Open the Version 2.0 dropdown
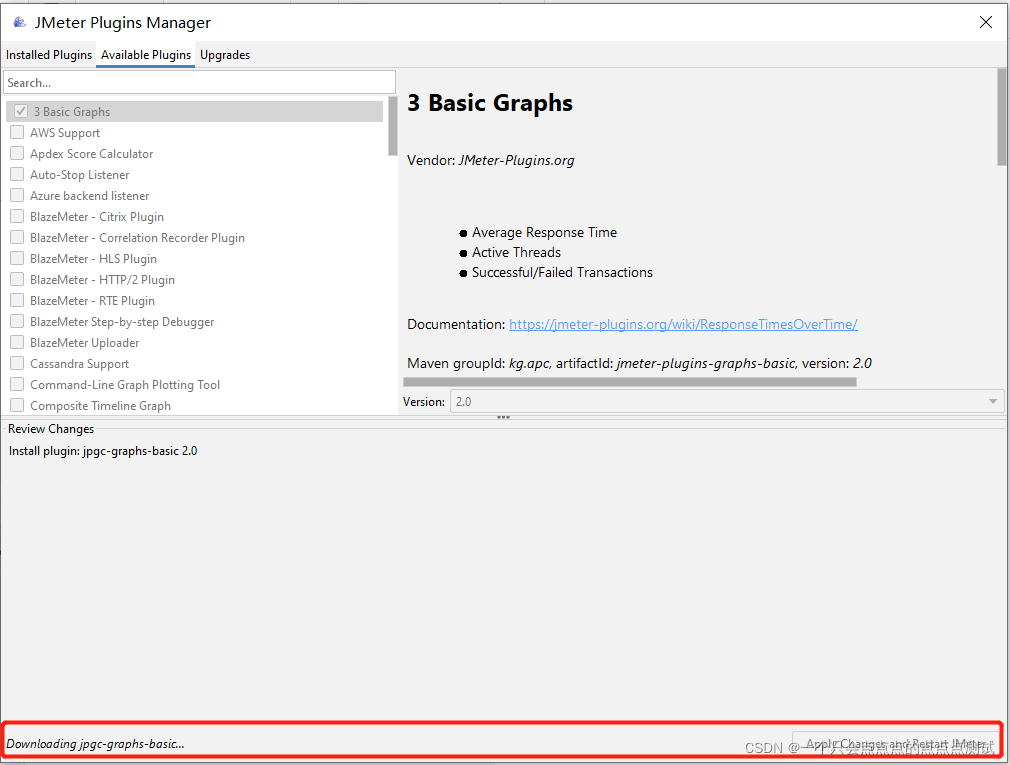The height and width of the screenshot is (765, 1010). [727, 402]
